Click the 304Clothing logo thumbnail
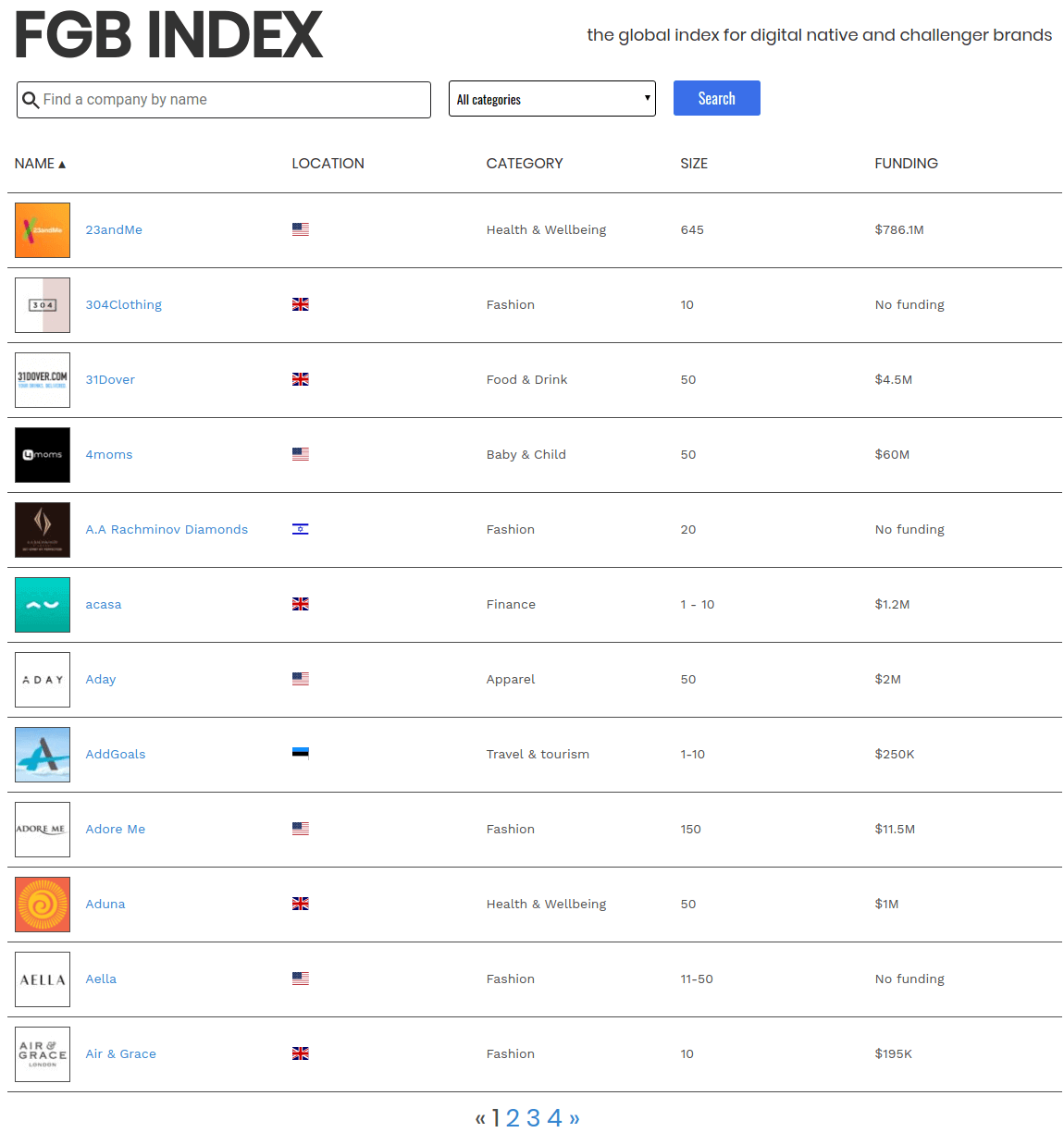The width and height of the screenshot is (1064, 1145). 43,305
